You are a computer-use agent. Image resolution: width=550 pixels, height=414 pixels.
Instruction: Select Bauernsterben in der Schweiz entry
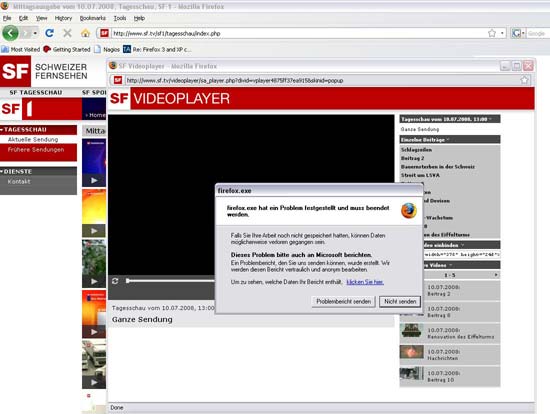pyautogui.click(x=438, y=167)
